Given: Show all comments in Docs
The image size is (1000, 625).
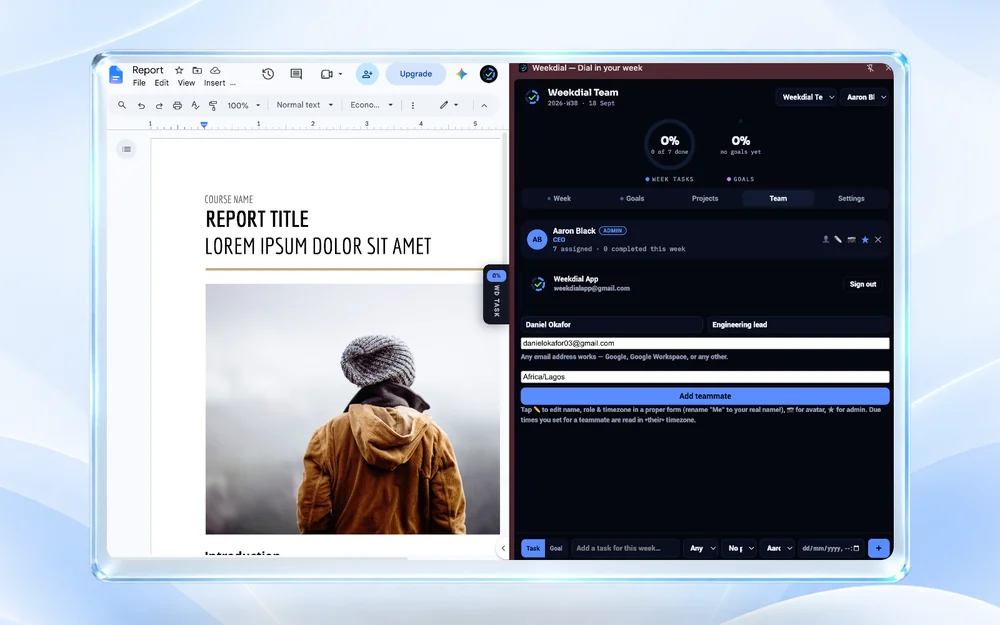Looking at the screenshot, I should [x=296, y=74].
